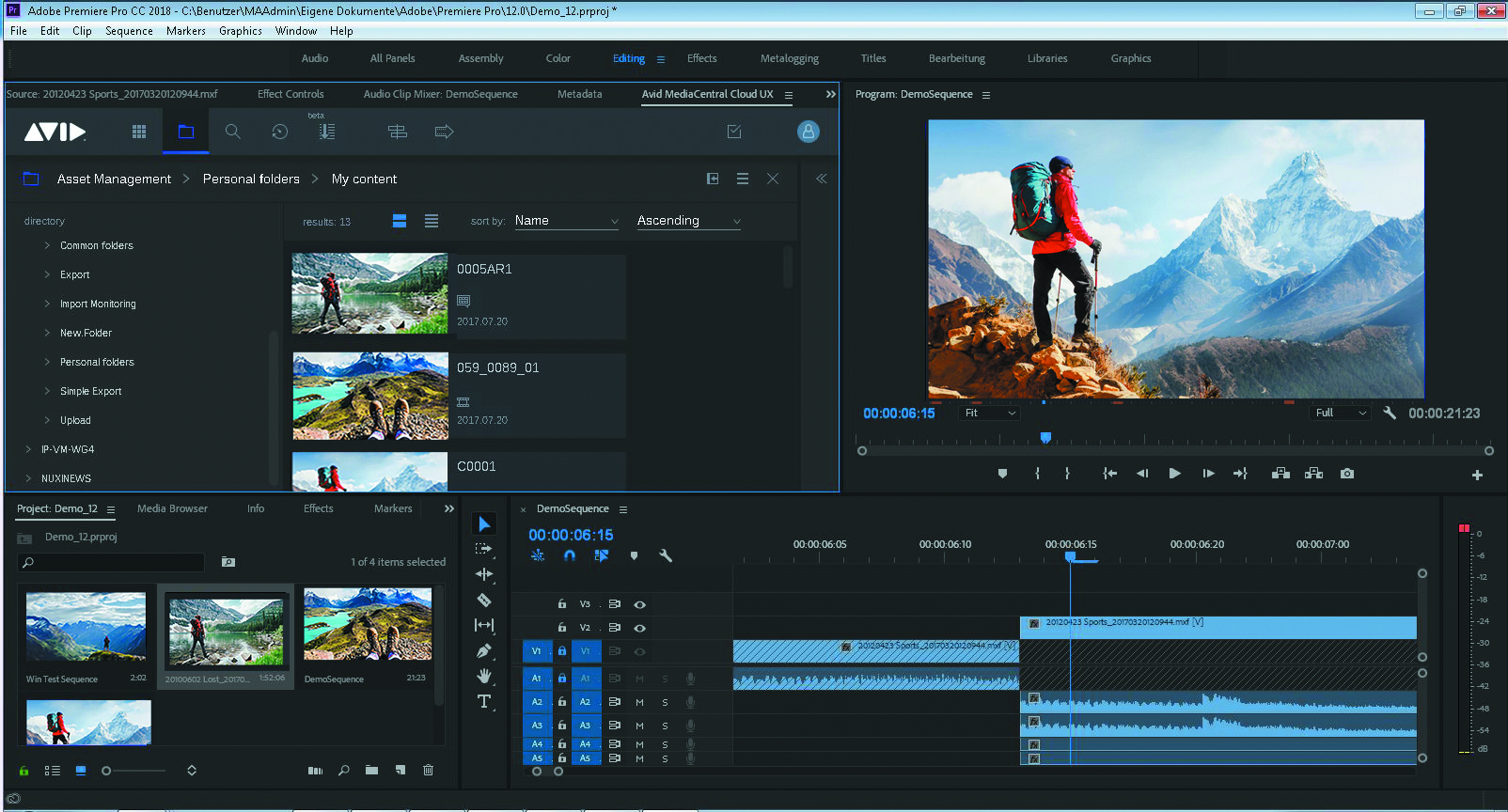
Task: Play the Program monitor sequence
Action: 1174,474
